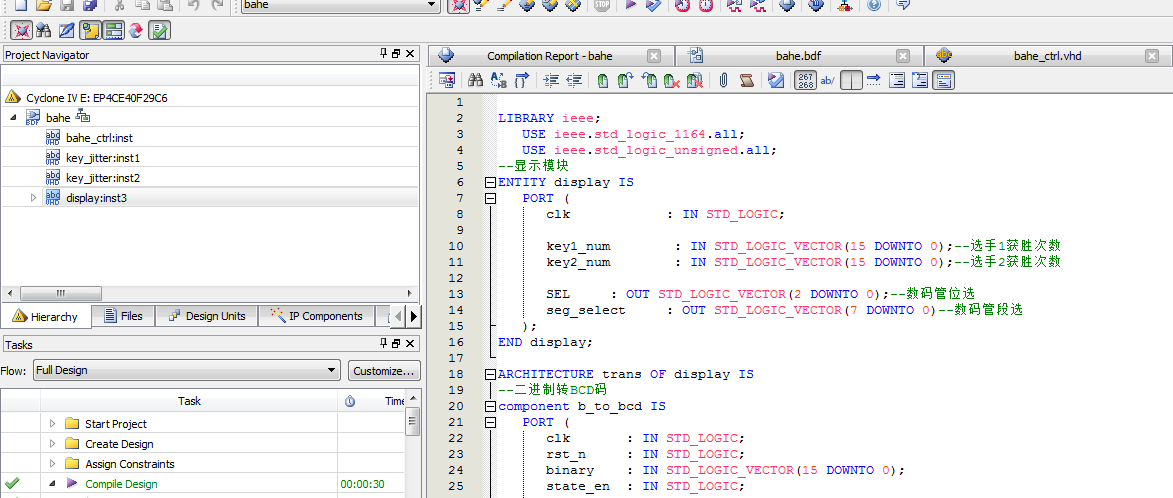
Task: Open the Flow 'Full Design' dropdown
Action: pyautogui.click(x=332, y=371)
